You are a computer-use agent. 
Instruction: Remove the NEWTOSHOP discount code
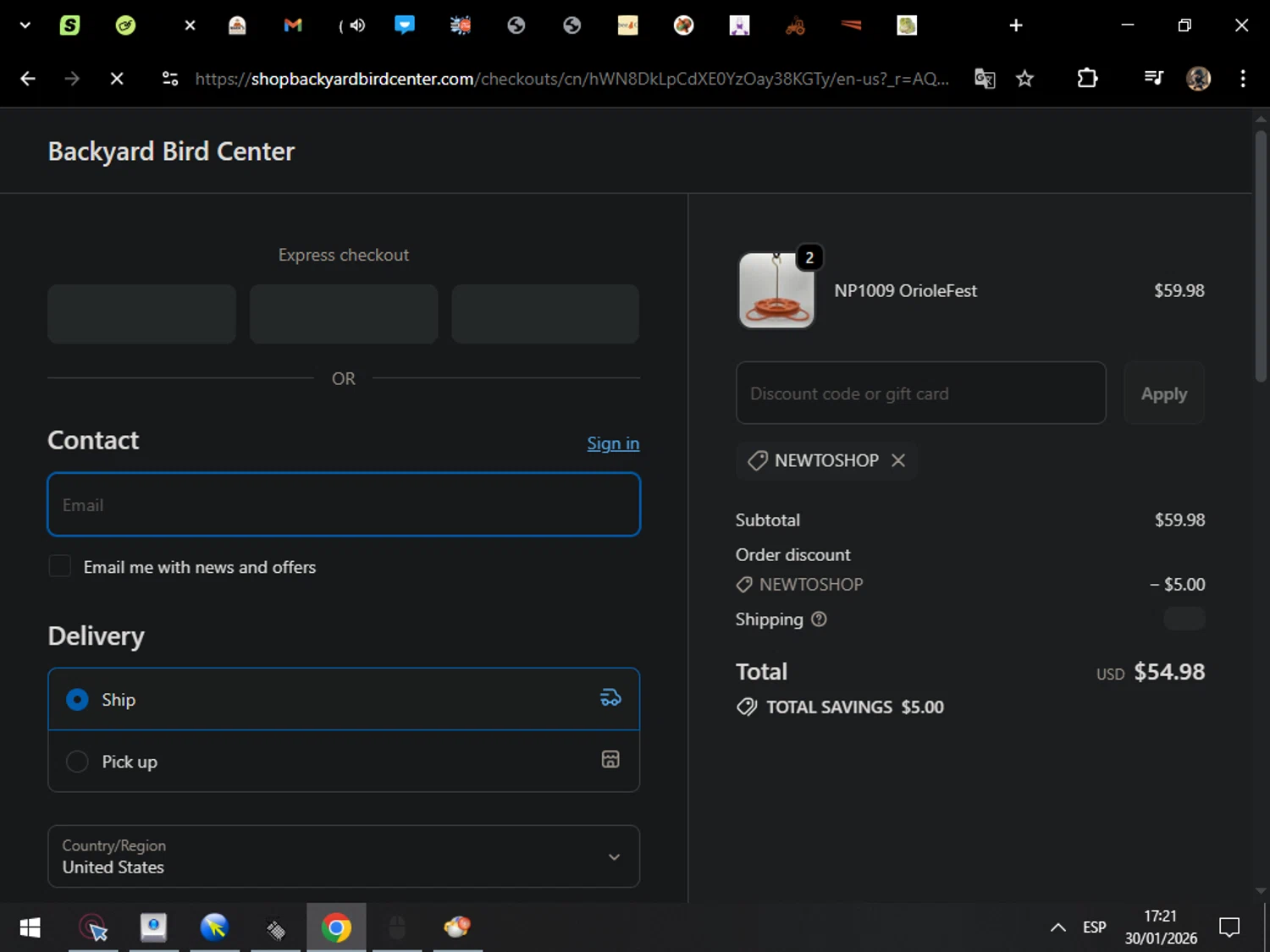click(x=898, y=460)
